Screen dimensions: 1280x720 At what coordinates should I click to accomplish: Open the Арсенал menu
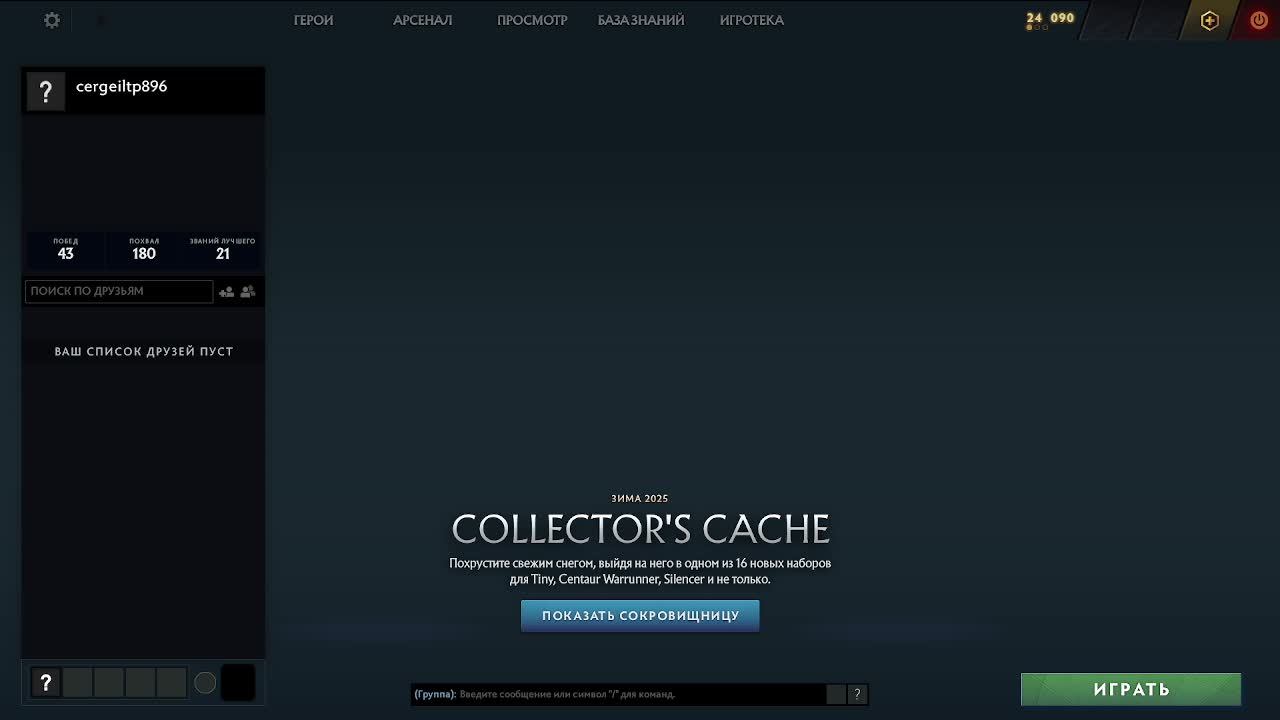pyautogui.click(x=422, y=20)
